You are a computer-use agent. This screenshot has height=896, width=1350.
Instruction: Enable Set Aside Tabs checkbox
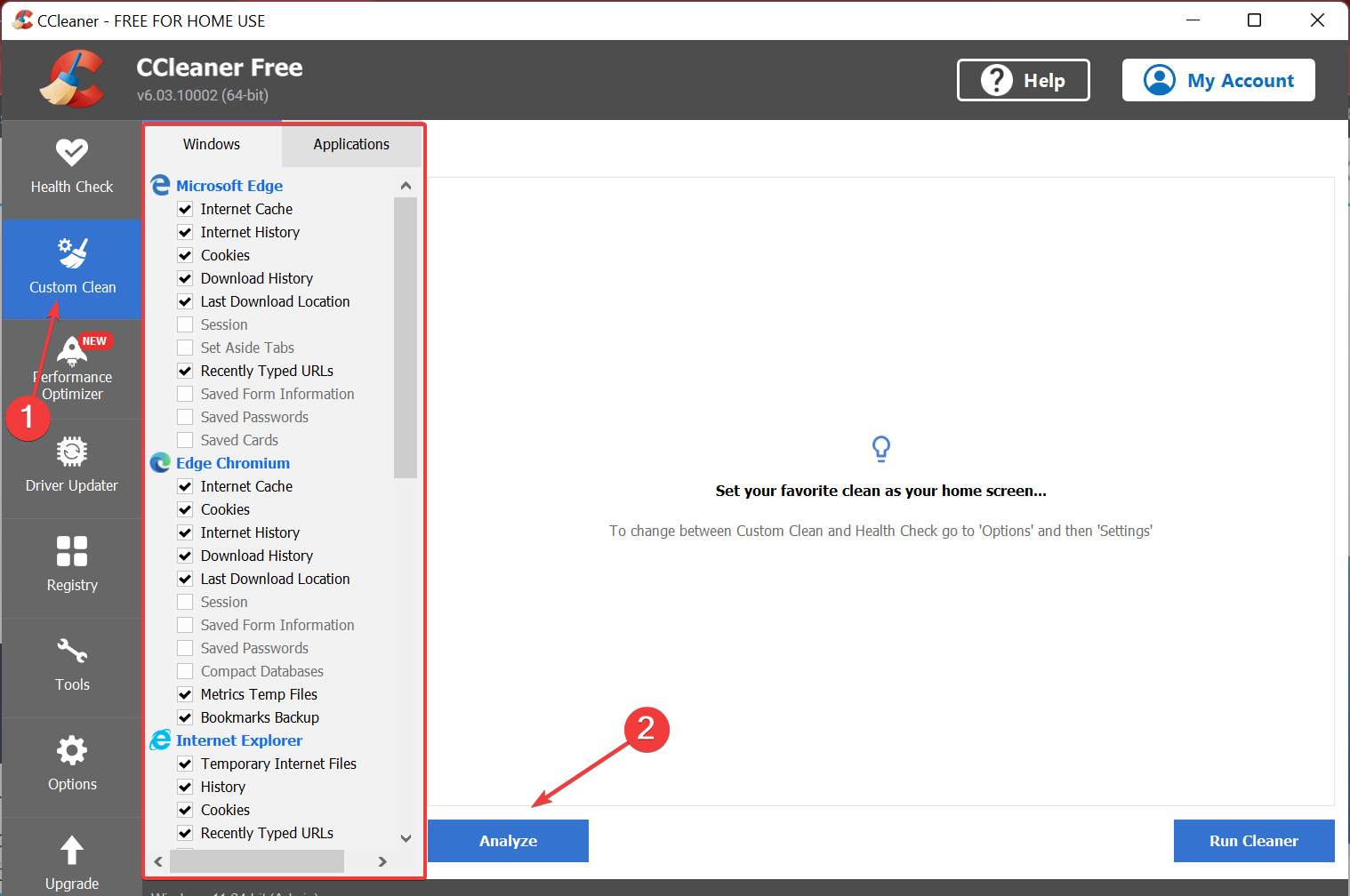click(x=185, y=348)
